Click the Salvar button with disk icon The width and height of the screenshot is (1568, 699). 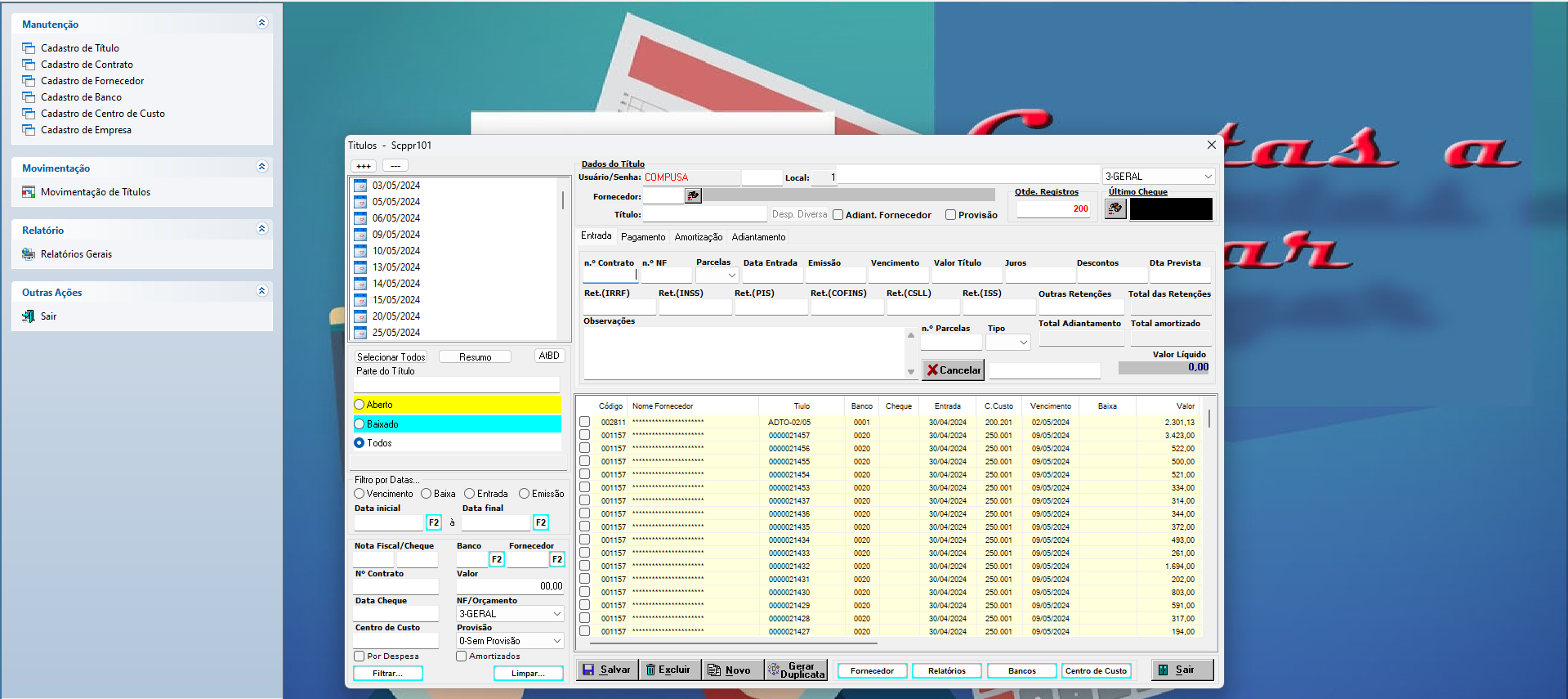point(607,670)
